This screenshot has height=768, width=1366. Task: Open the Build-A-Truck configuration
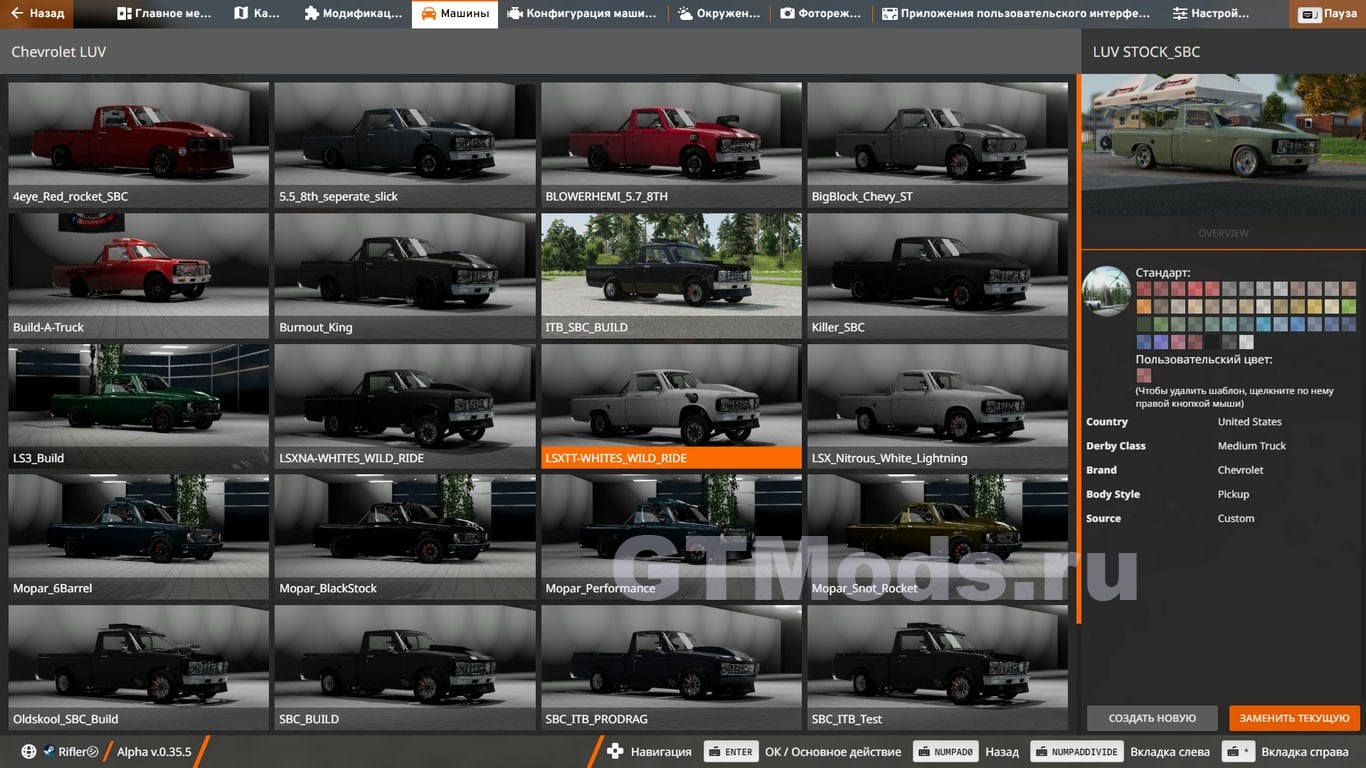coord(138,275)
